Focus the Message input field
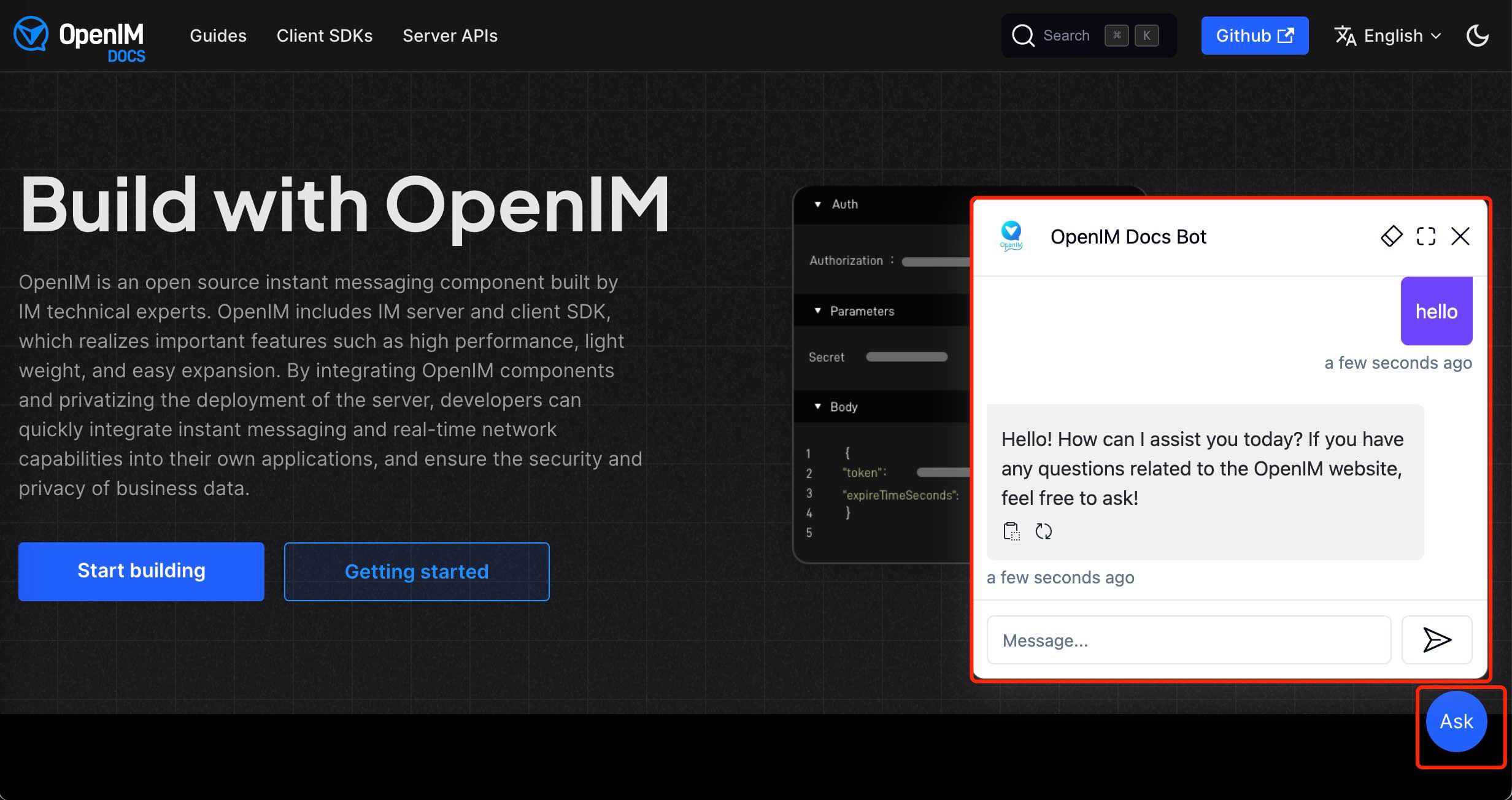This screenshot has height=800, width=1512. point(1188,640)
